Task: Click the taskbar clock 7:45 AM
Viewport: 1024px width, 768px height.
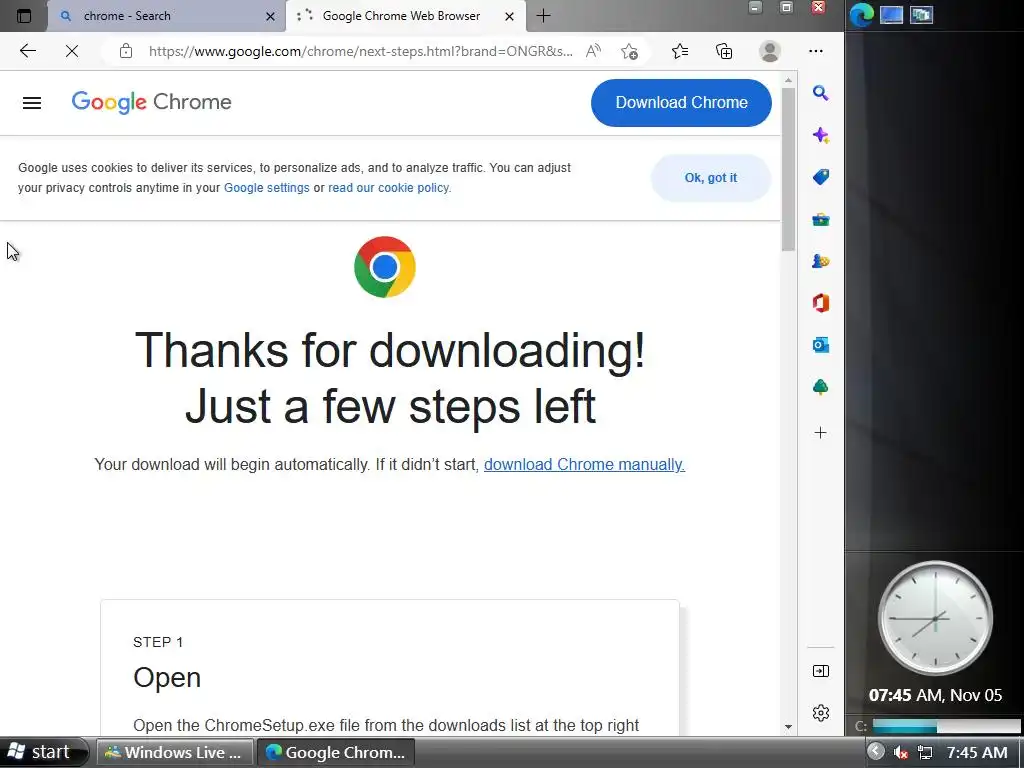Action: [977, 752]
